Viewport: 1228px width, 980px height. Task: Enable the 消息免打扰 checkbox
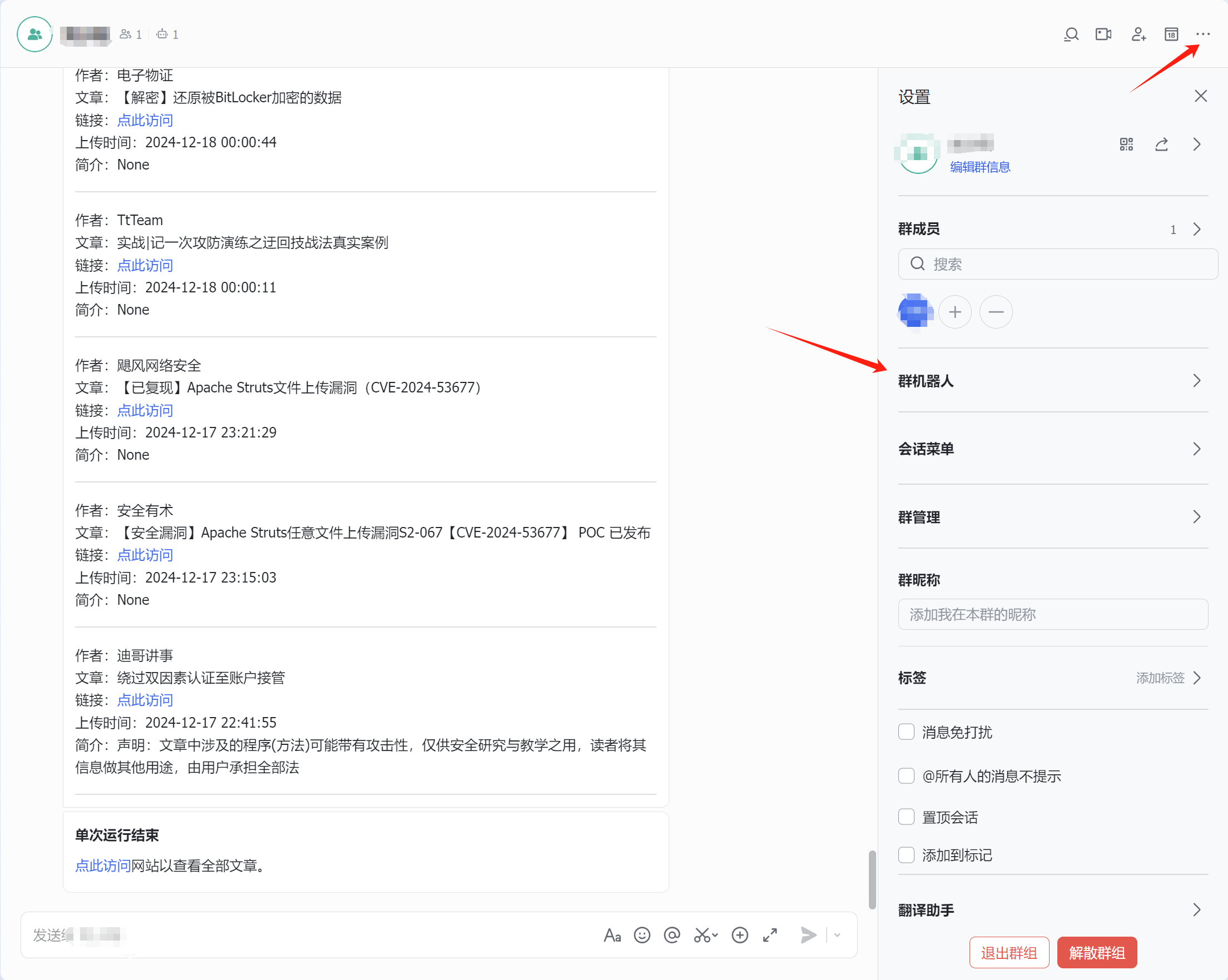[x=906, y=732]
